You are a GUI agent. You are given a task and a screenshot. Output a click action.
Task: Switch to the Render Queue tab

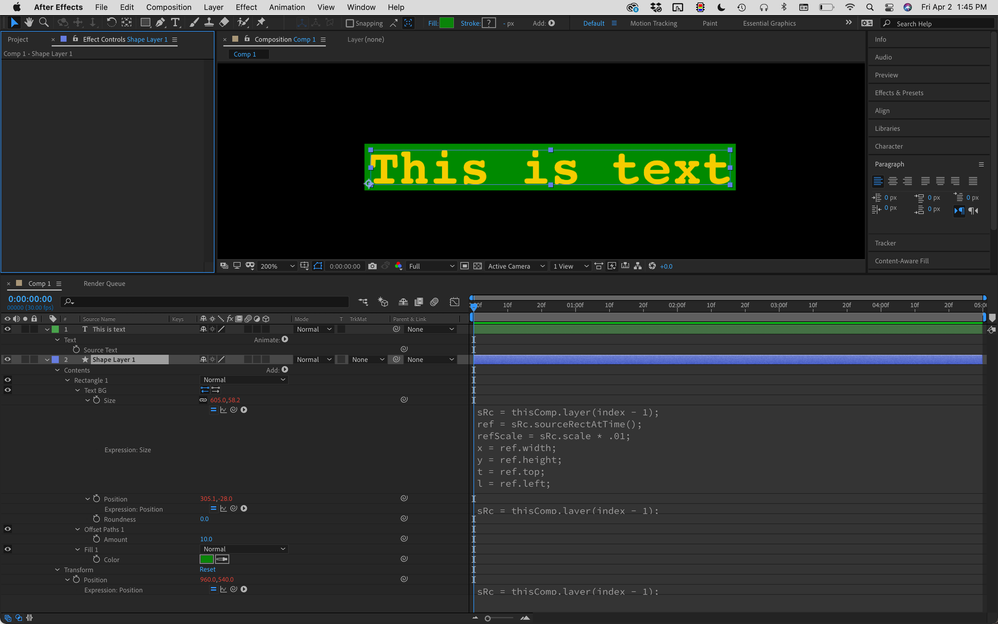104,284
